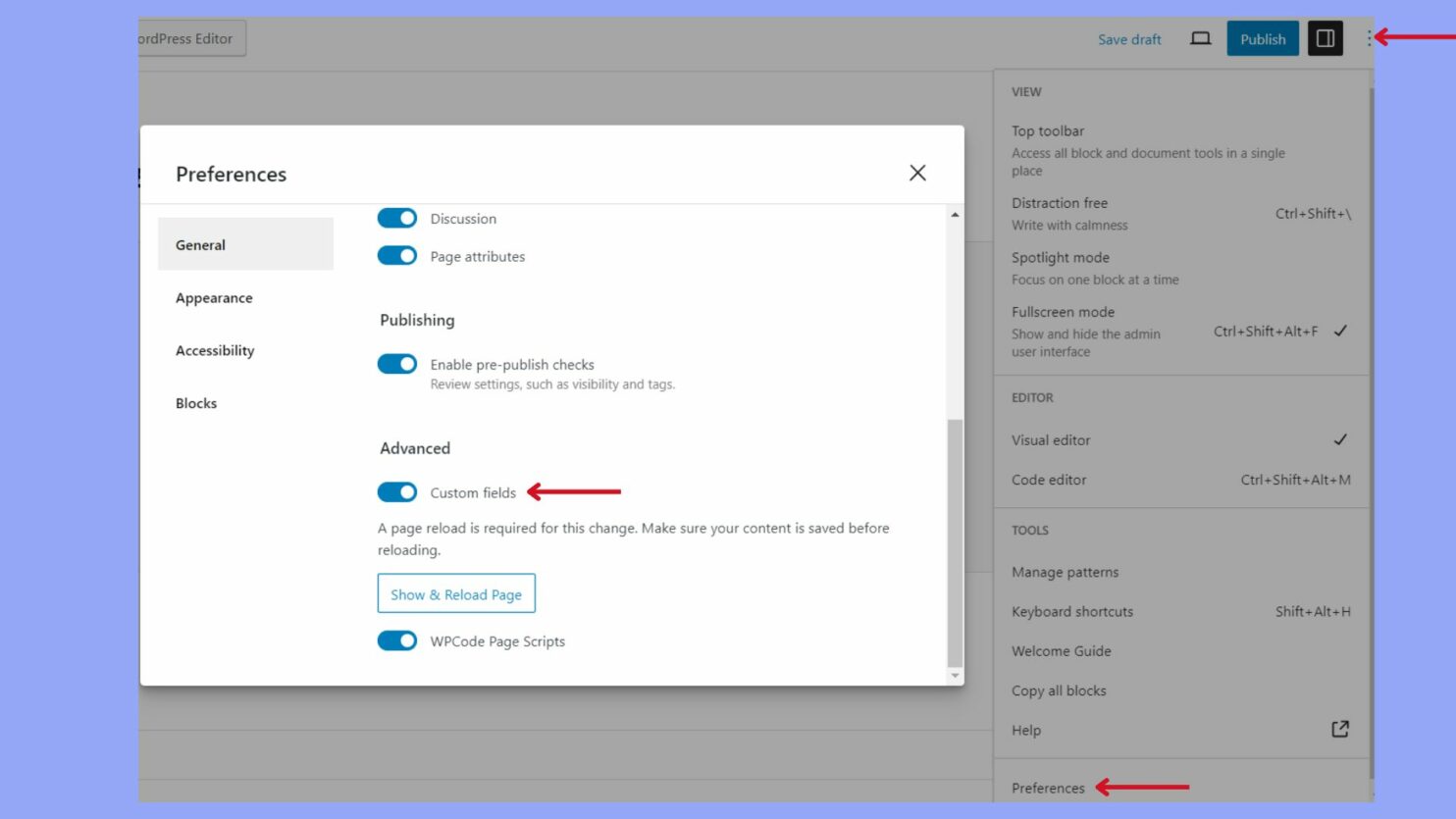Close the Preferences dialog with the X
Image resolution: width=1456 pixels, height=819 pixels.
pyautogui.click(x=916, y=173)
